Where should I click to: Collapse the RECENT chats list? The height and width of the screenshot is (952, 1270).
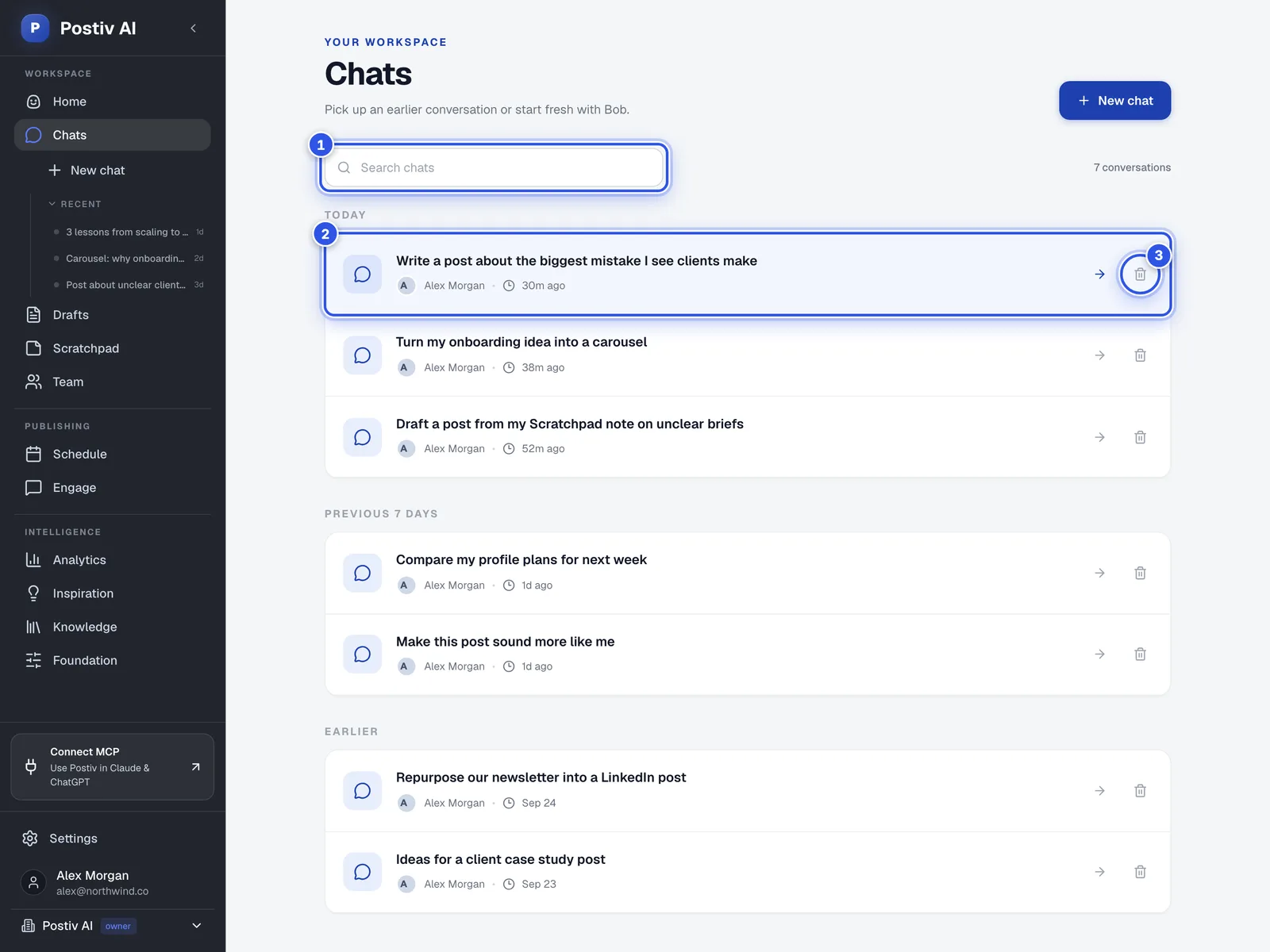pos(75,204)
